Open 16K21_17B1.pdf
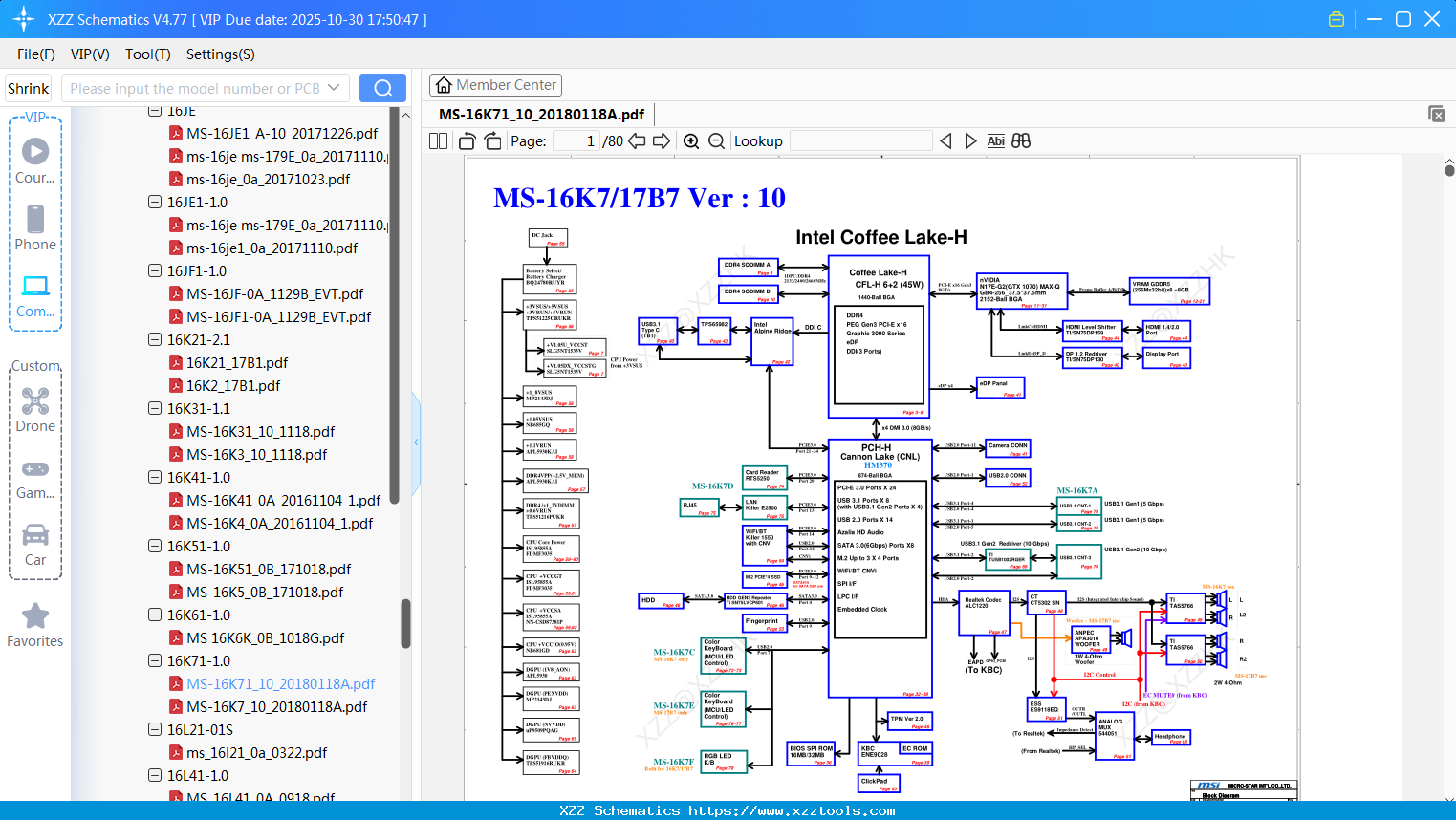The image size is (1456, 820). tap(237, 363)
